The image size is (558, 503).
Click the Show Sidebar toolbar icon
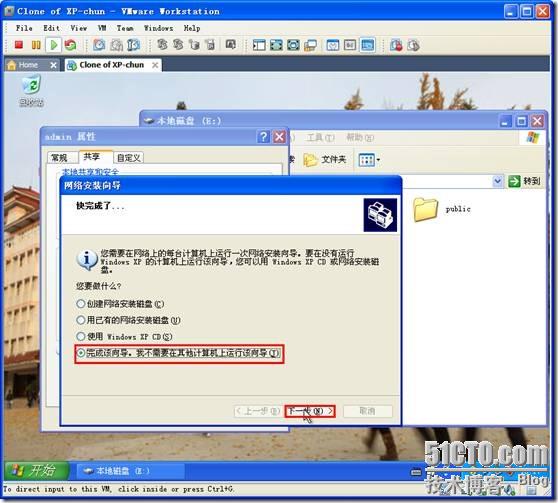click(x=259, y=45)
